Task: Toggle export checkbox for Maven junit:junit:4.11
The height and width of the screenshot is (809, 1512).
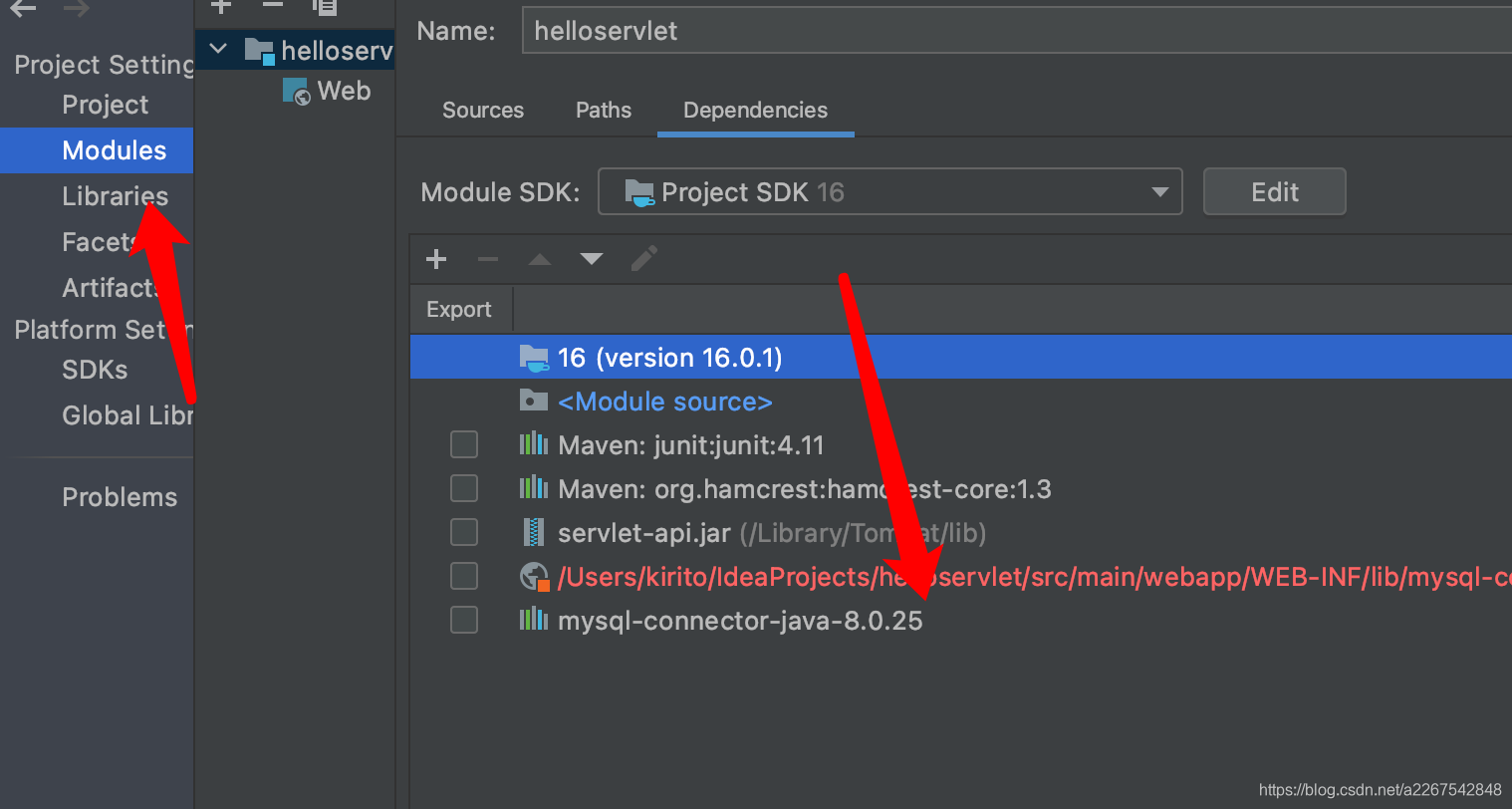Action: (464, 444)
